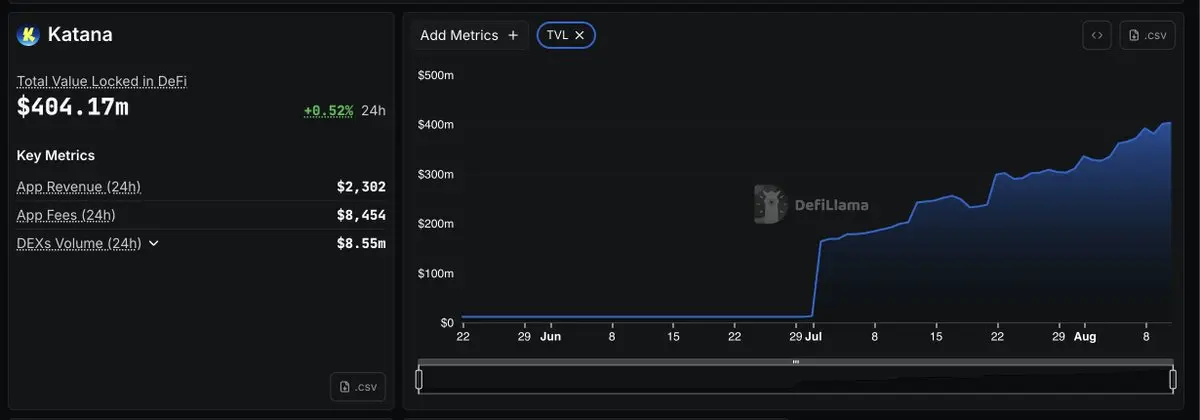Open the Add Metrics dropdown

pyautogui.click(x=469, y=35)
